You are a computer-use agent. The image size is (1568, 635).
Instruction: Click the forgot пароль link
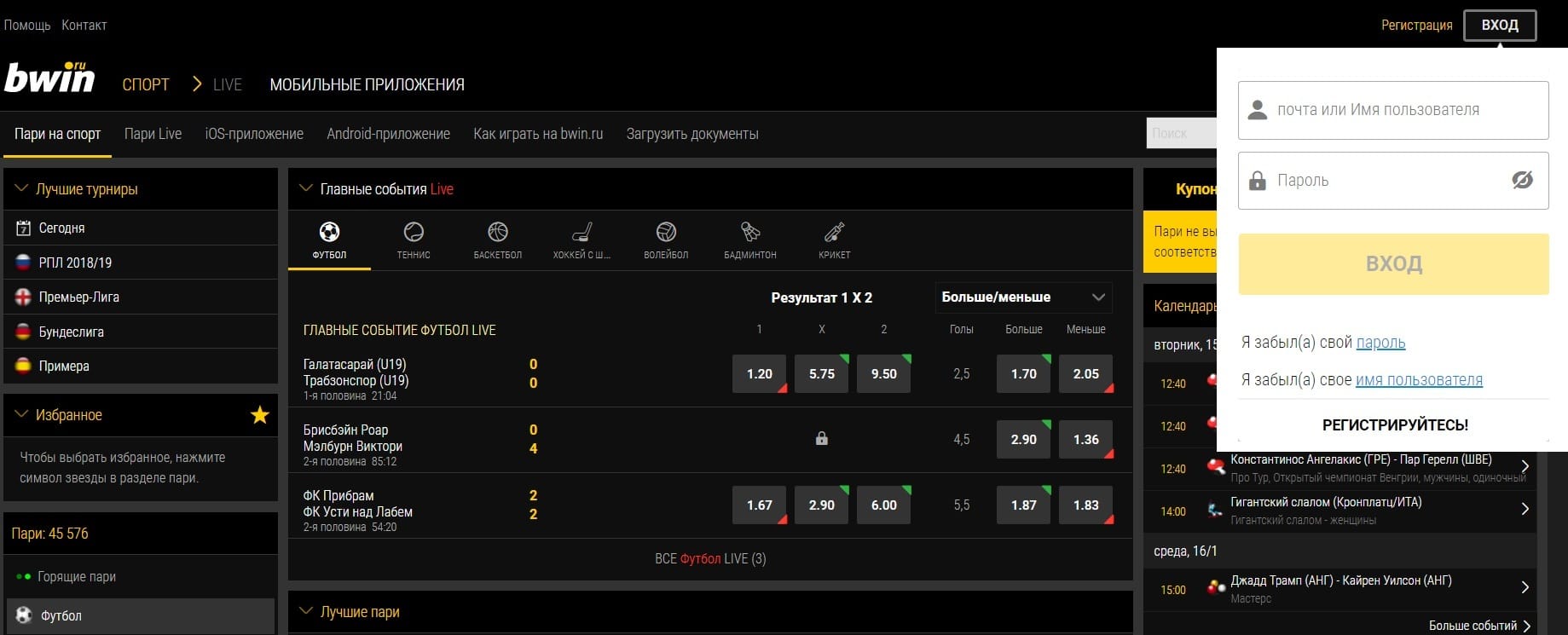(1380, 343)
